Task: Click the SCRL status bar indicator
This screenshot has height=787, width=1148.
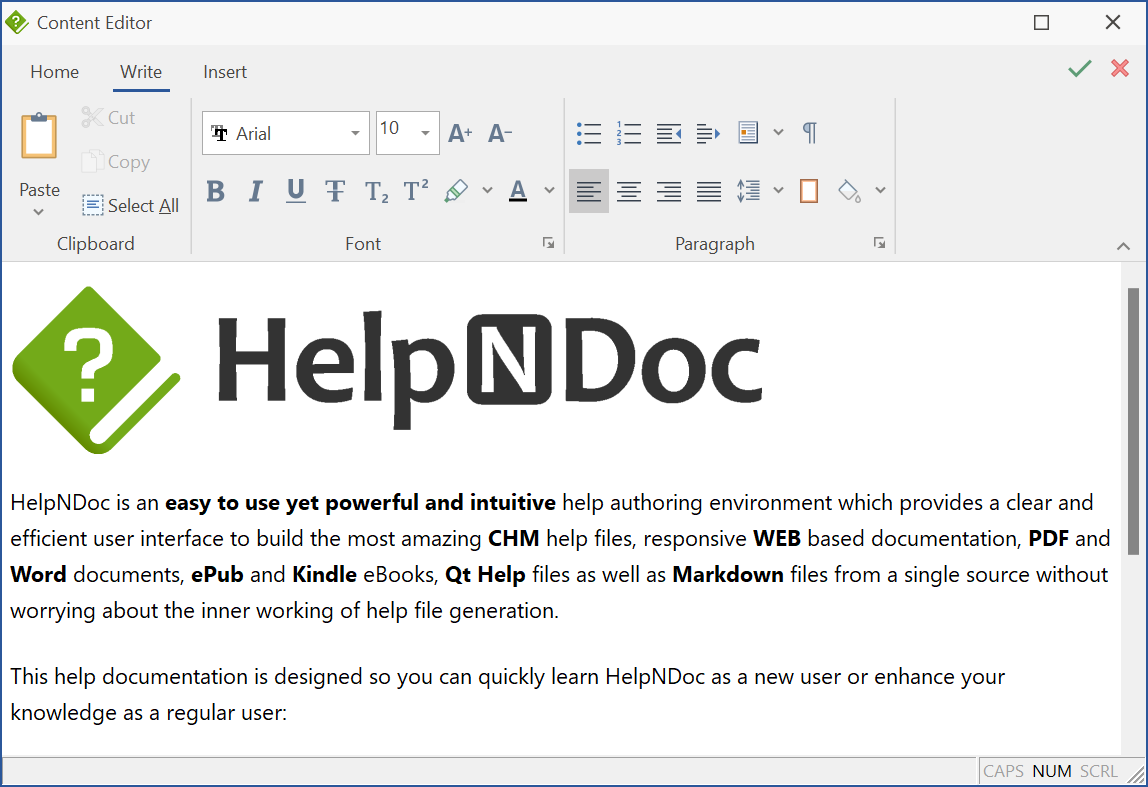Action: point(1099,771)
